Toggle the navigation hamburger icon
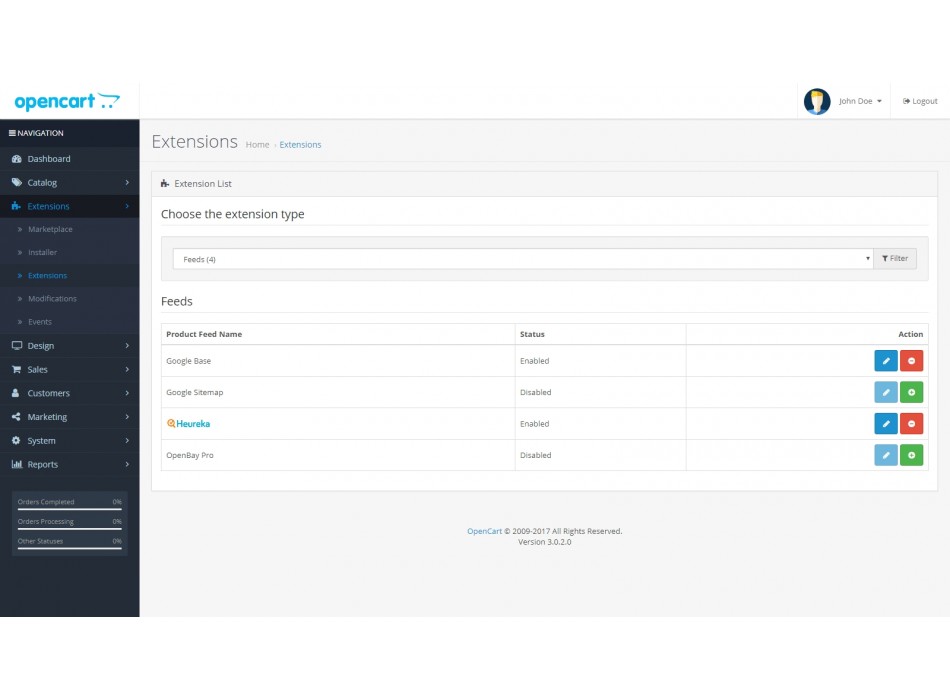 pyautogui.click(x=12, y=133)
